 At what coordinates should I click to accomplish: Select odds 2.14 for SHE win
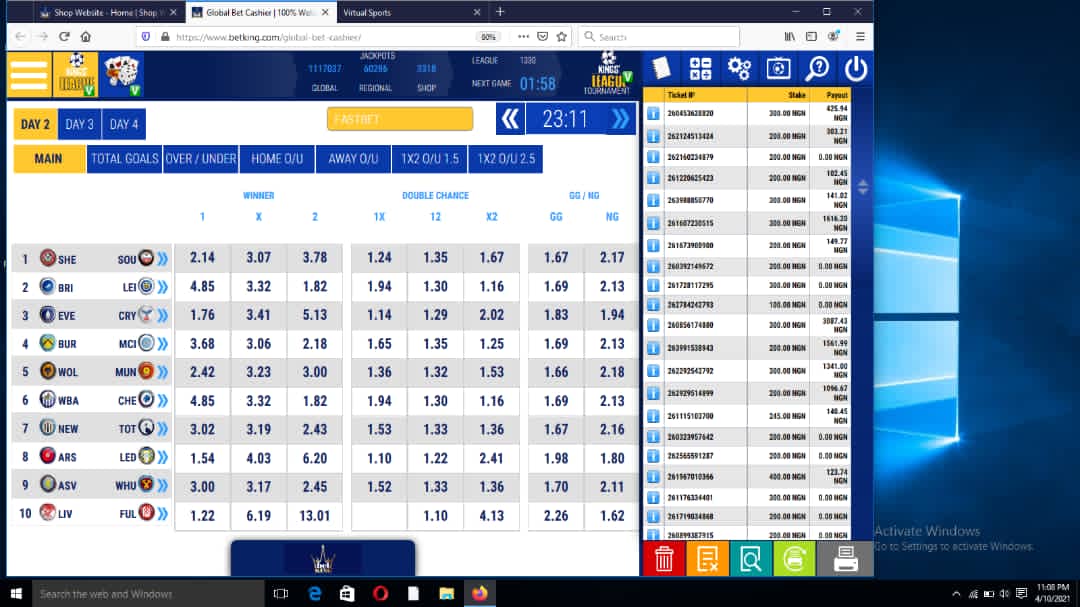click(x=202, y=258)
